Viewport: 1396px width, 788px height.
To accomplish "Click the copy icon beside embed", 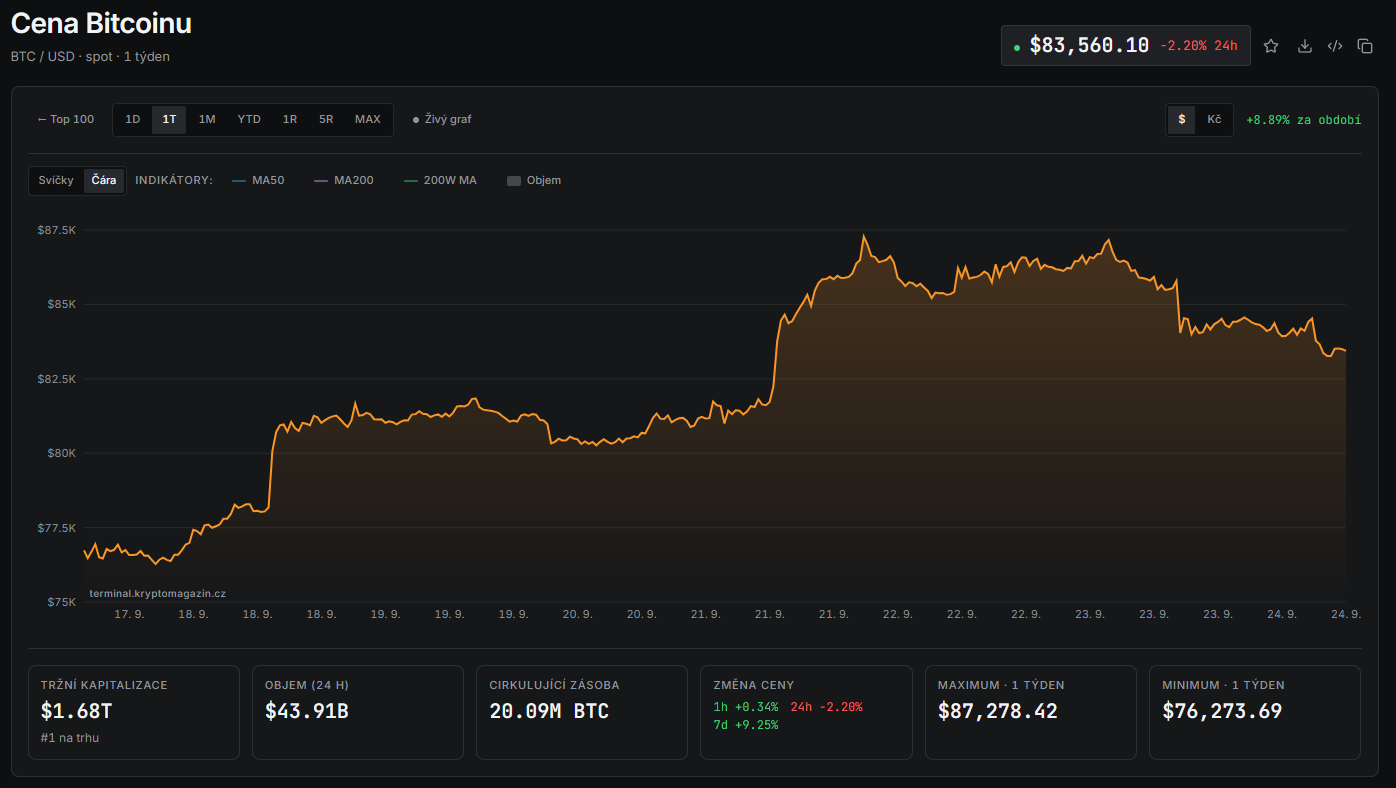I will [1365, 46].
